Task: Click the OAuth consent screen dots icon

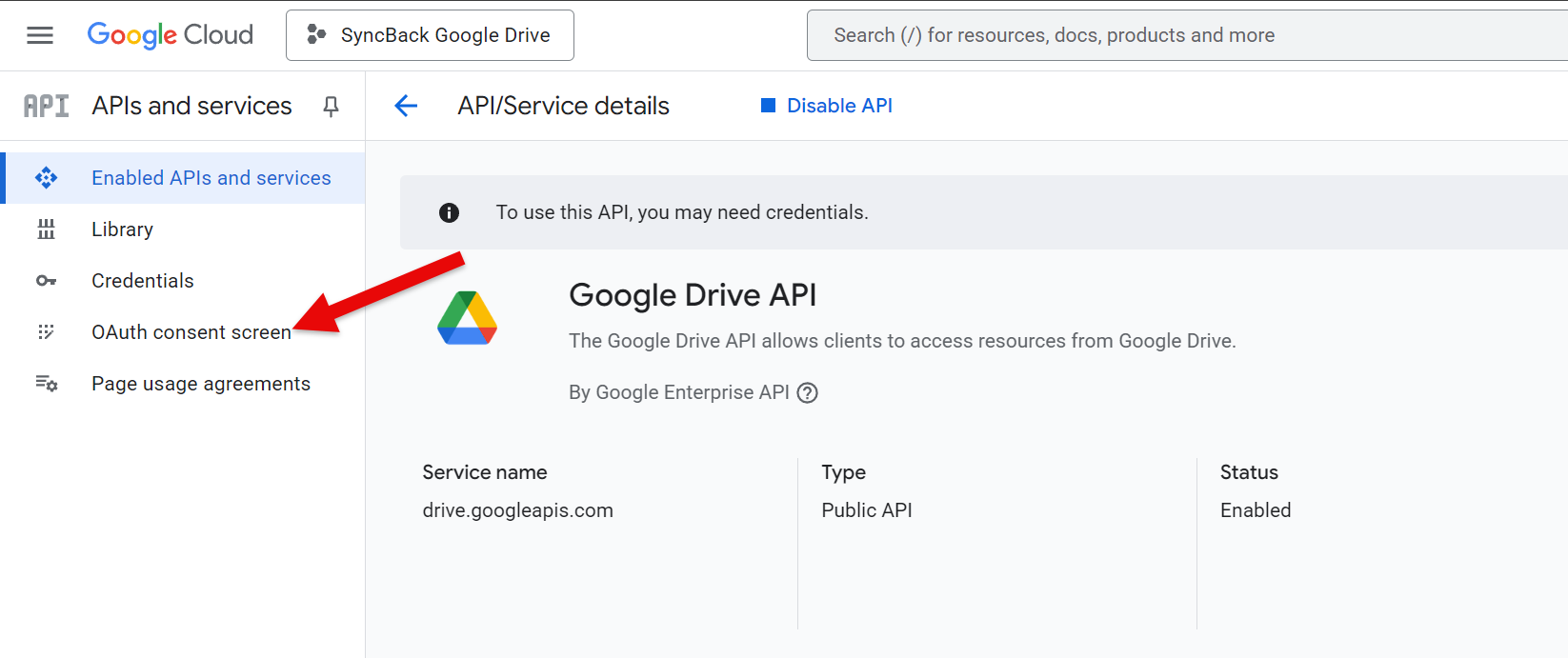Action: tap(46, 332)
